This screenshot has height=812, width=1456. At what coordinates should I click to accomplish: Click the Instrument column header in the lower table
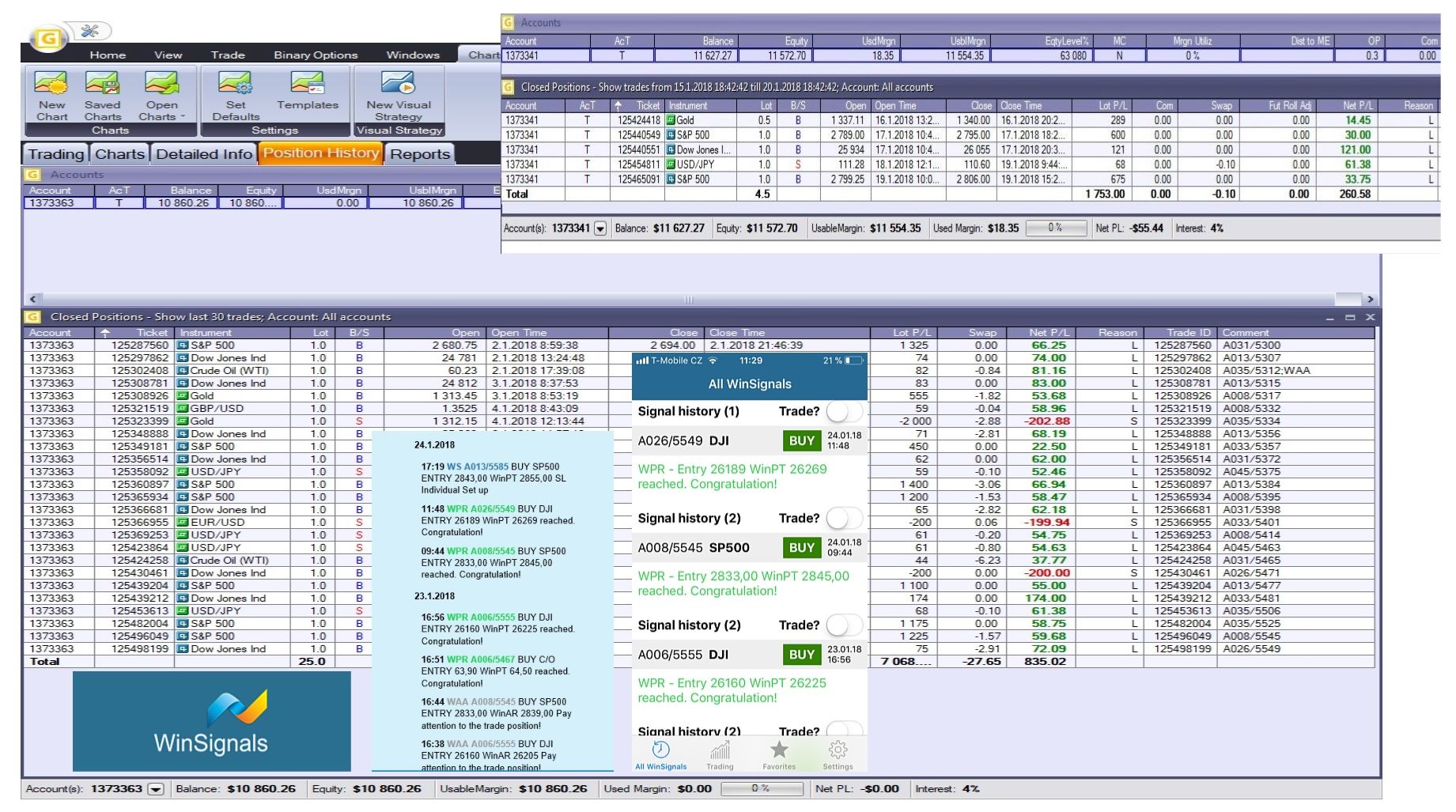[x=232, y=333]
